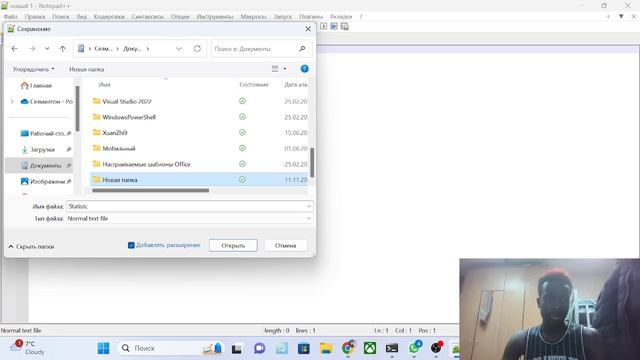This screenshot has width=640, height=360.
Task: Open the Макросы menu in Notepad++
Action: 253,17
